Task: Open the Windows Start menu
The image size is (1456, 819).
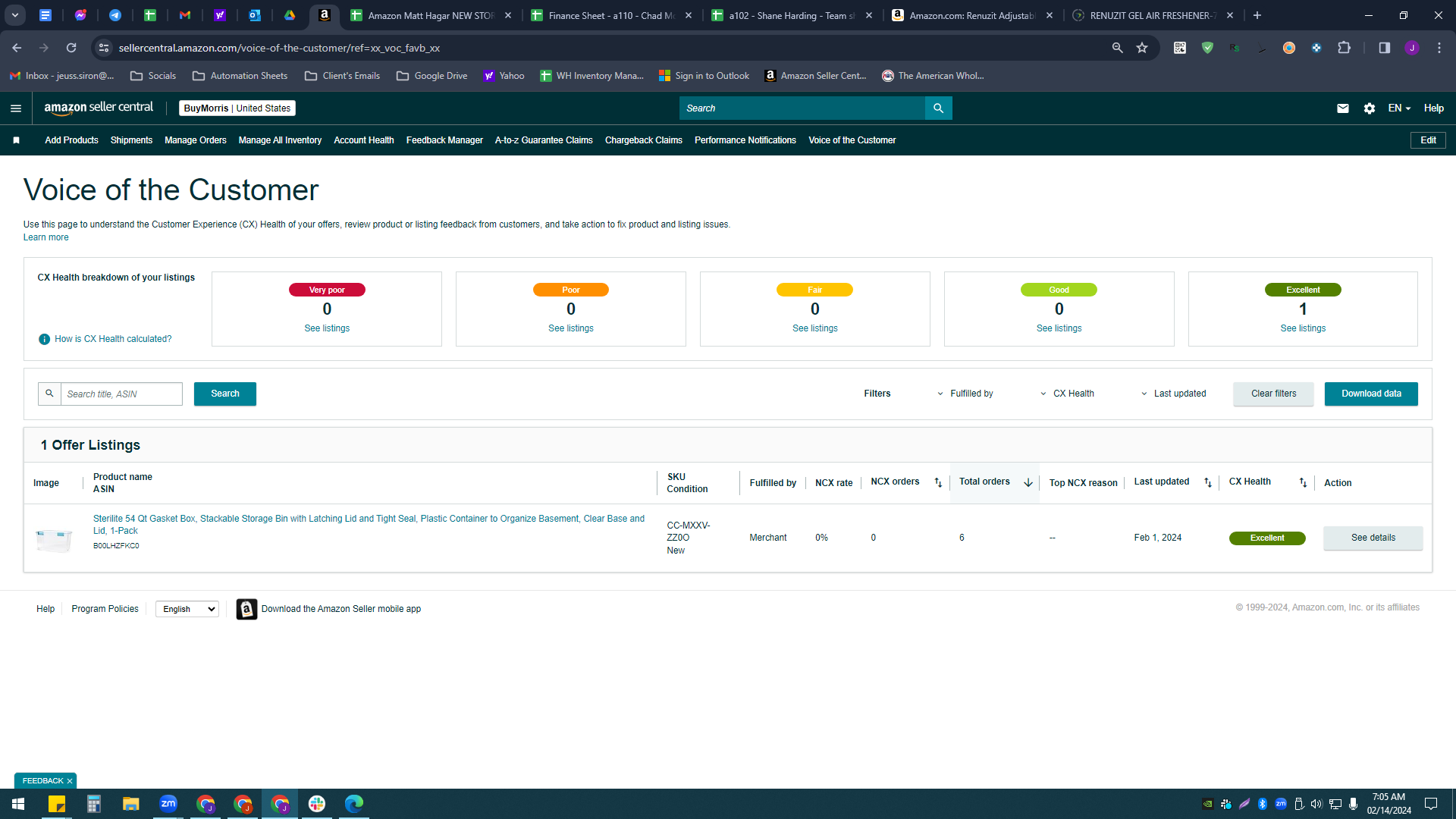Action: click(18, 804)
